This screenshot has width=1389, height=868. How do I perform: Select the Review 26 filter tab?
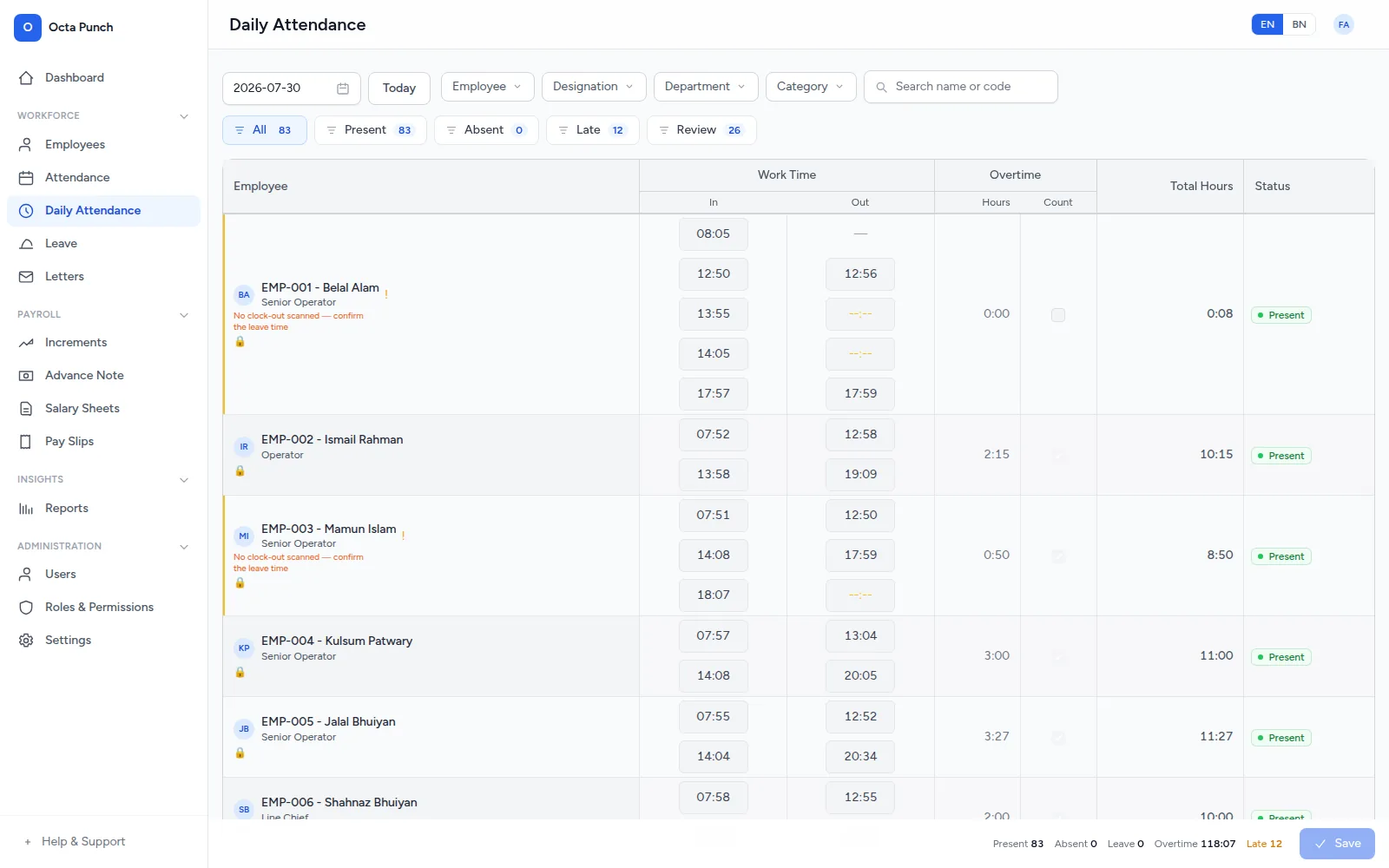pos(701,130)
